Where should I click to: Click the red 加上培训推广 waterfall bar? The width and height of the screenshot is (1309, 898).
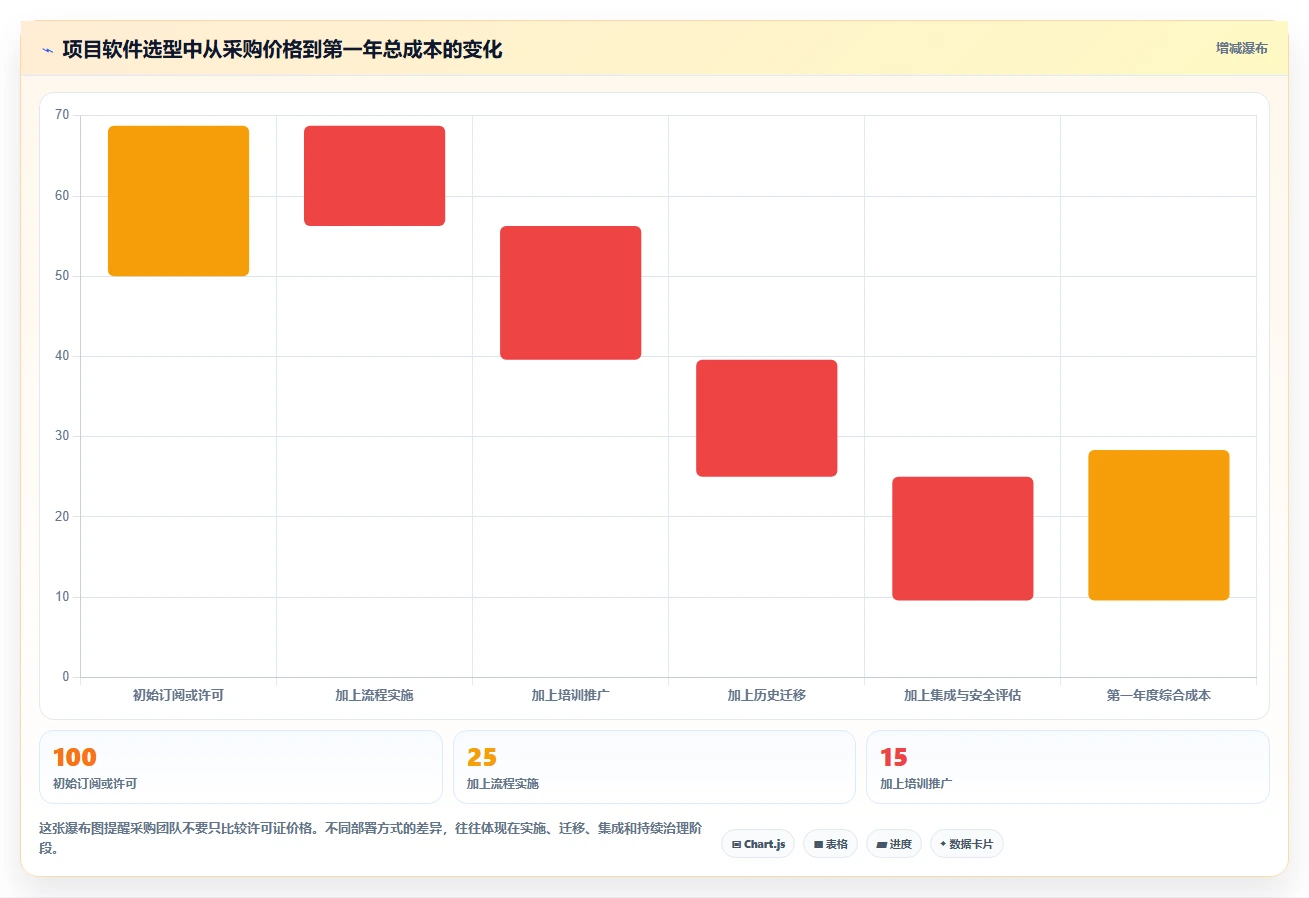tap(570, 293)
